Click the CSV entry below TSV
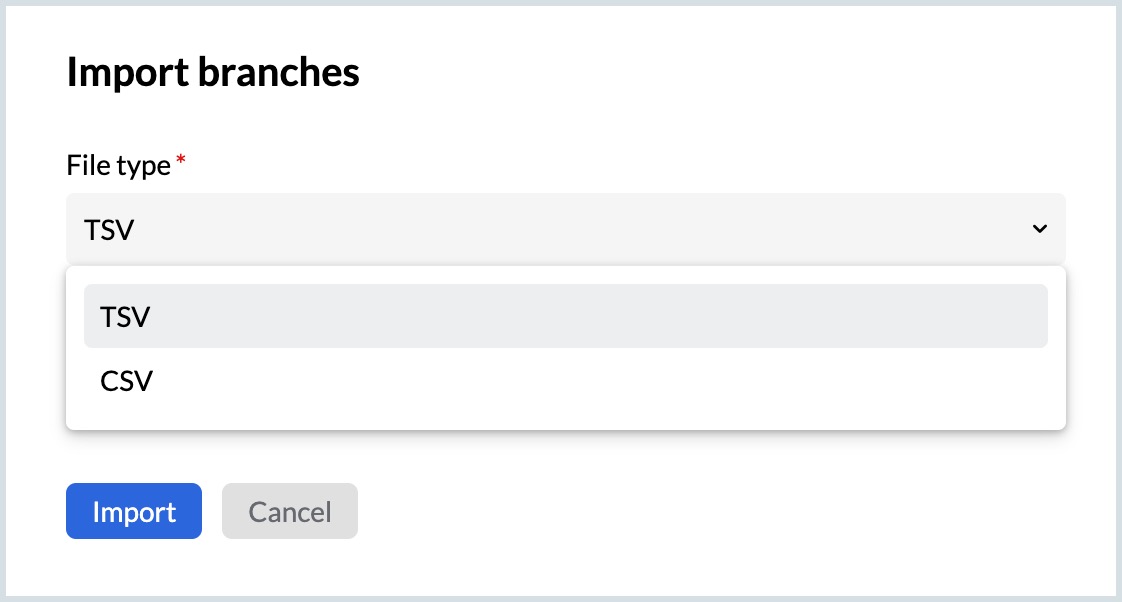Screen dimensions: 1122x602 (x=127, y=381)
